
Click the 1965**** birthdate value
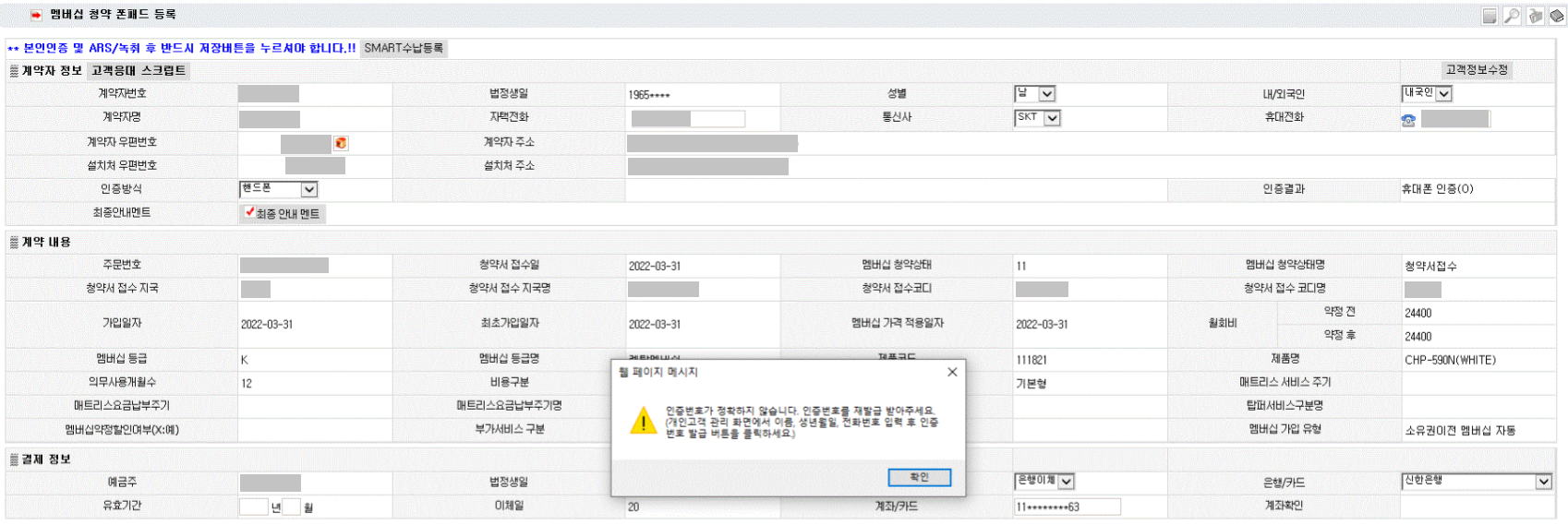point(649,95)
